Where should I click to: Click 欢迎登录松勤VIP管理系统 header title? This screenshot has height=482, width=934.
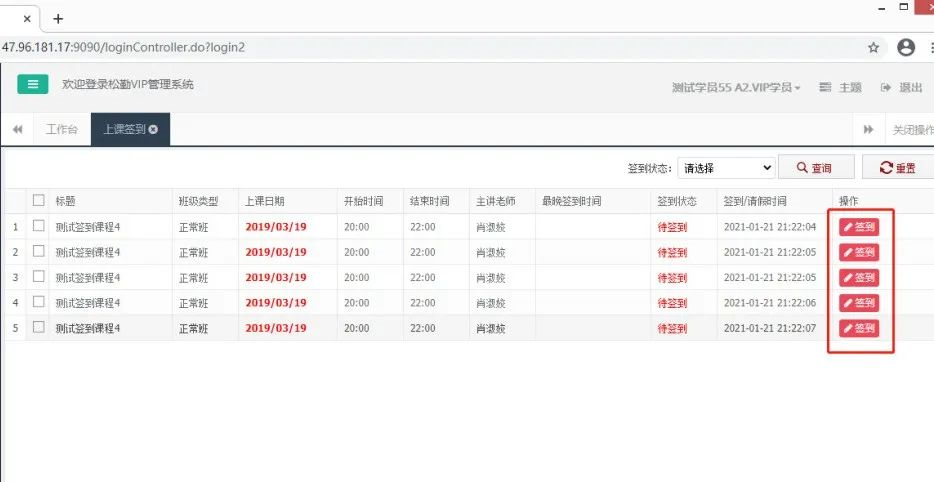pyautogui.click(x=128, y=85)
